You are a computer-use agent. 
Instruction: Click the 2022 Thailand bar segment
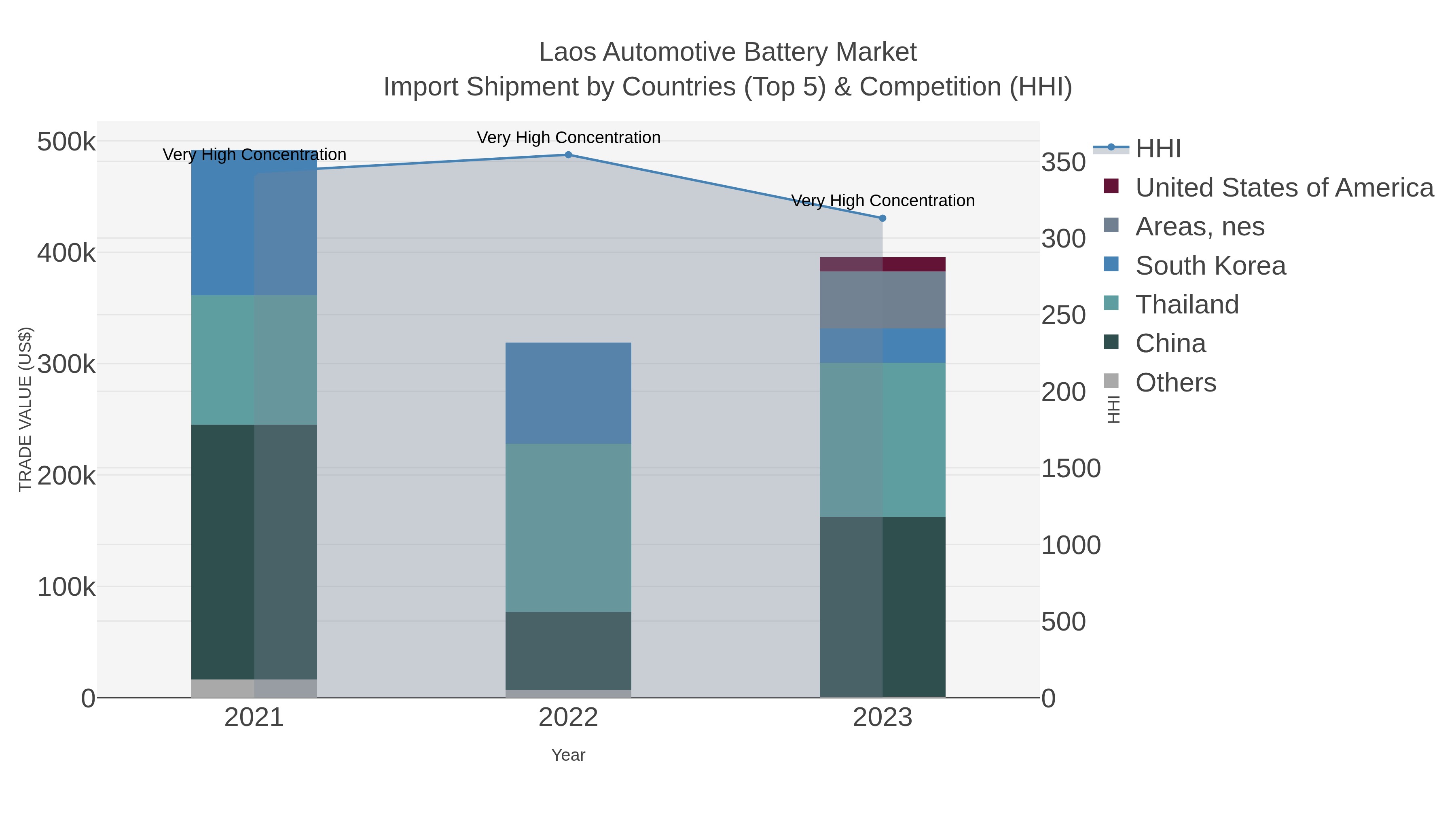568,528
